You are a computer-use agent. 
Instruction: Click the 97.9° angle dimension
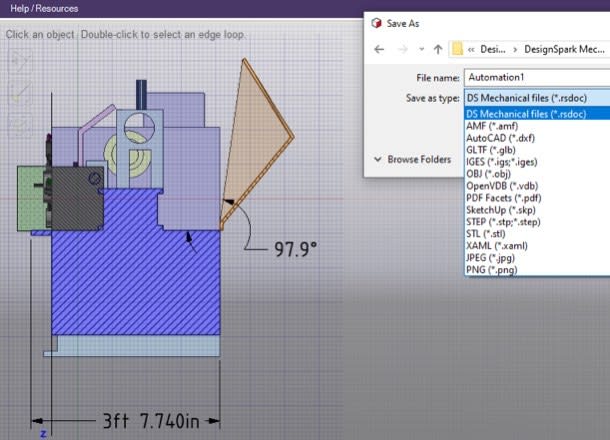pyautogui.click(x=295, y=249)
